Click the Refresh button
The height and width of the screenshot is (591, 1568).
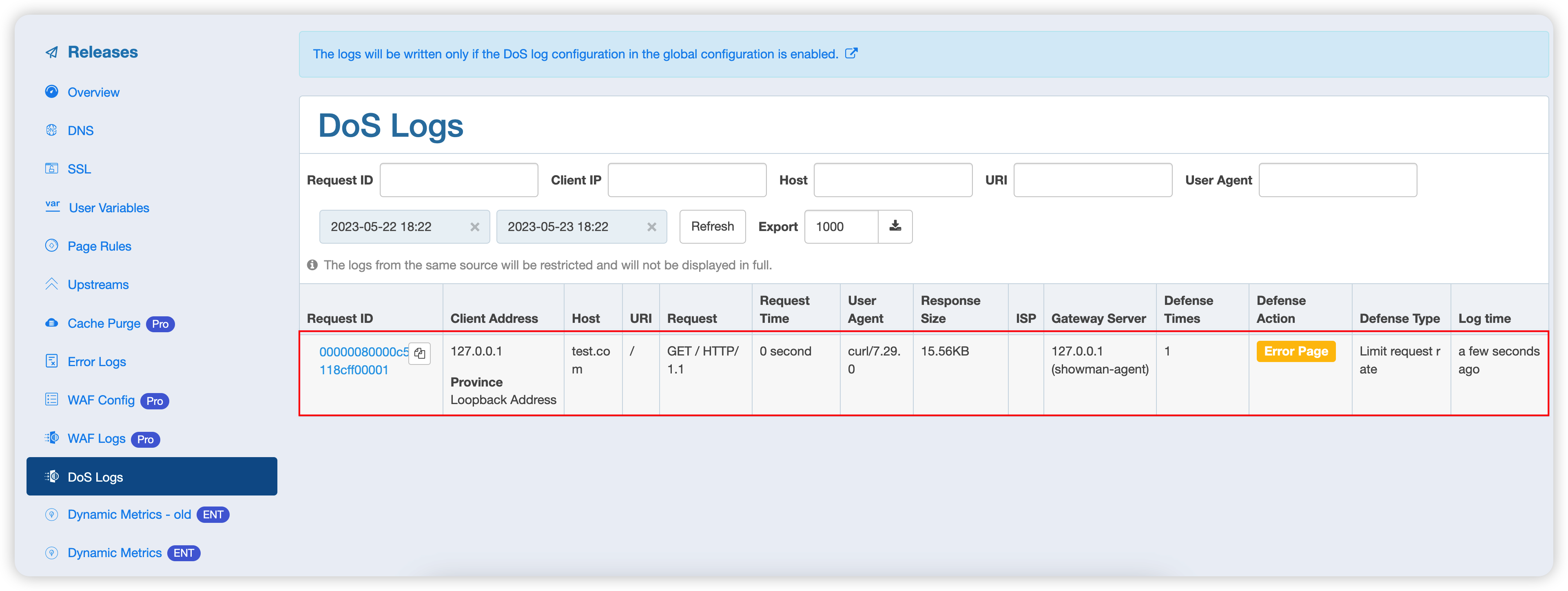pos(712,227)
